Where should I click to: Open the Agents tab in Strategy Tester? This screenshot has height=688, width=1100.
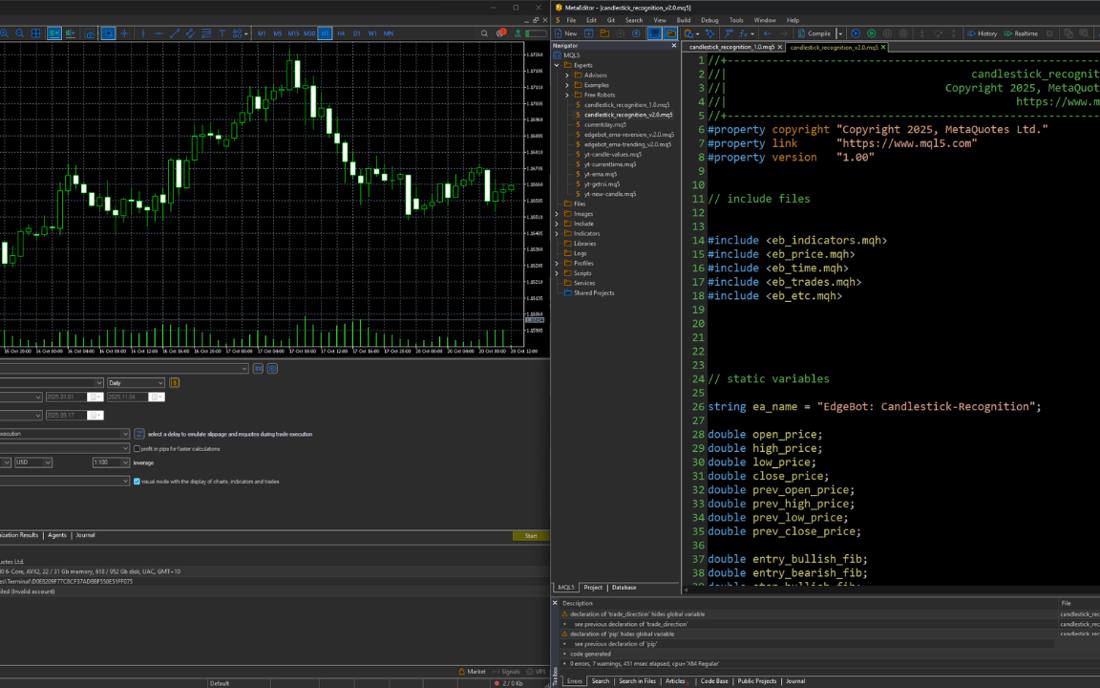click(57, 535)
